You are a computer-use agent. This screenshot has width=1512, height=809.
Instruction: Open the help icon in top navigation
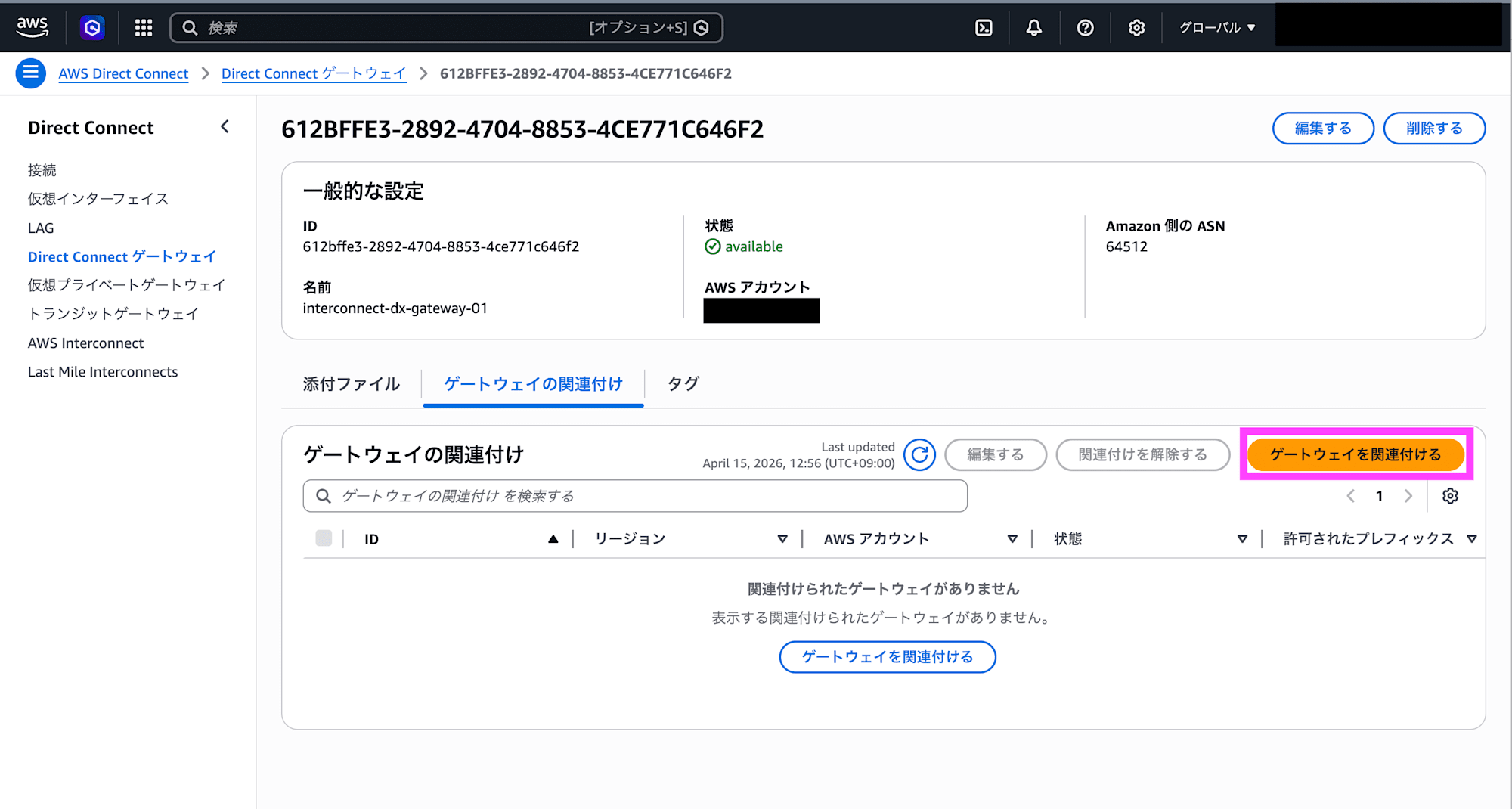point(1086,27)
